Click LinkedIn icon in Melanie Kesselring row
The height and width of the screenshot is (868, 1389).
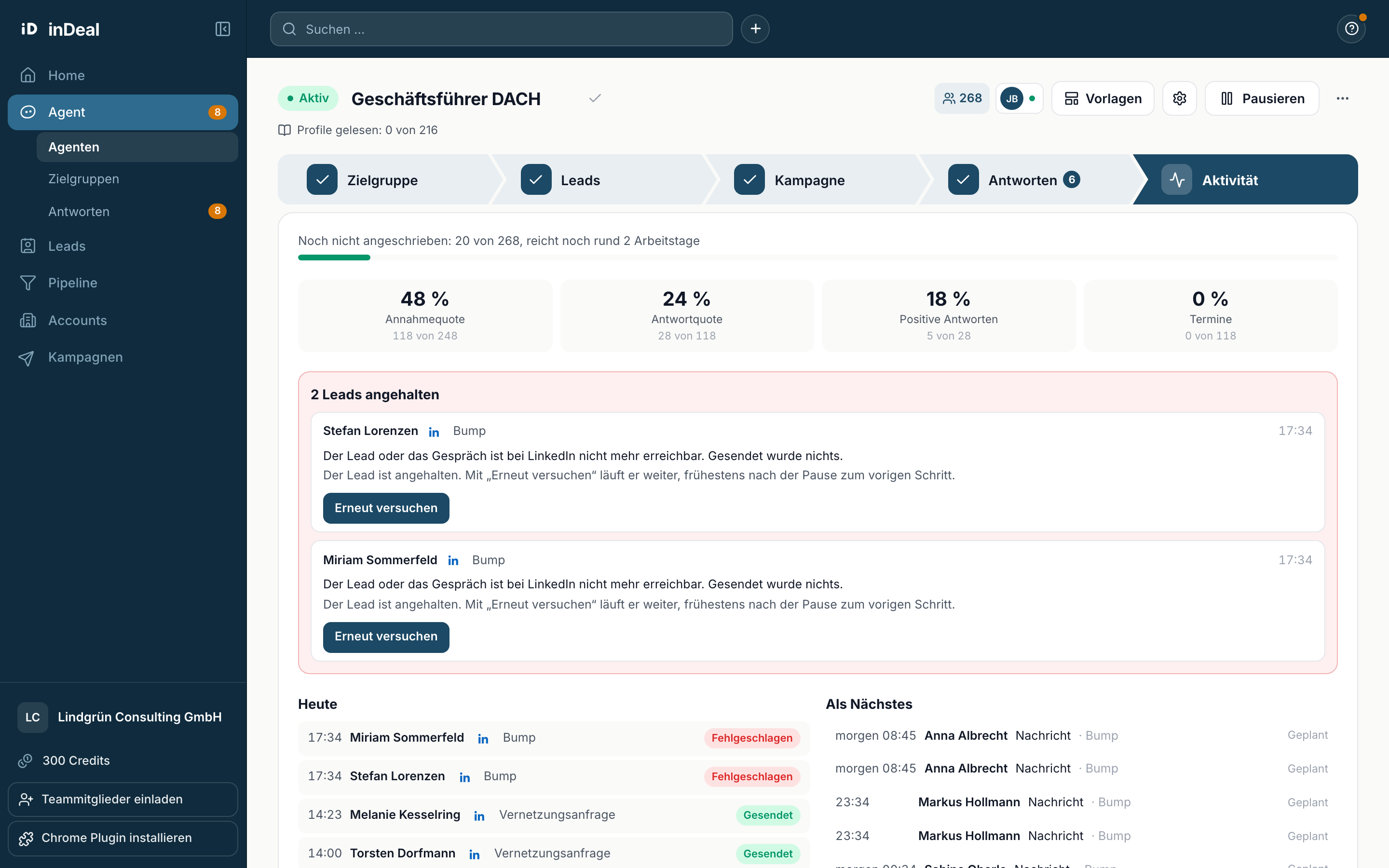point(479,816)
